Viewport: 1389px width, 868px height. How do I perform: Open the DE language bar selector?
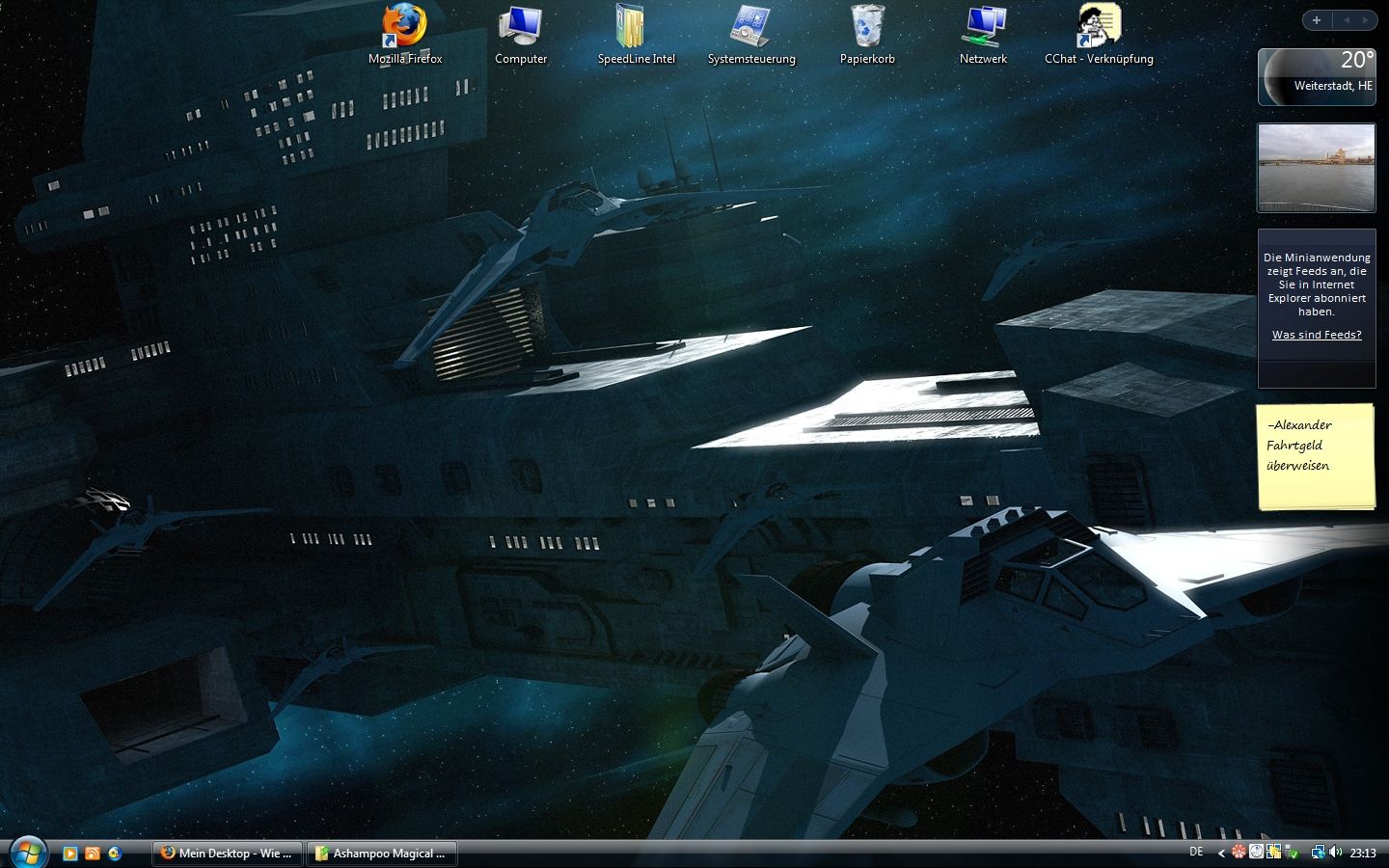click(1196, 853)
